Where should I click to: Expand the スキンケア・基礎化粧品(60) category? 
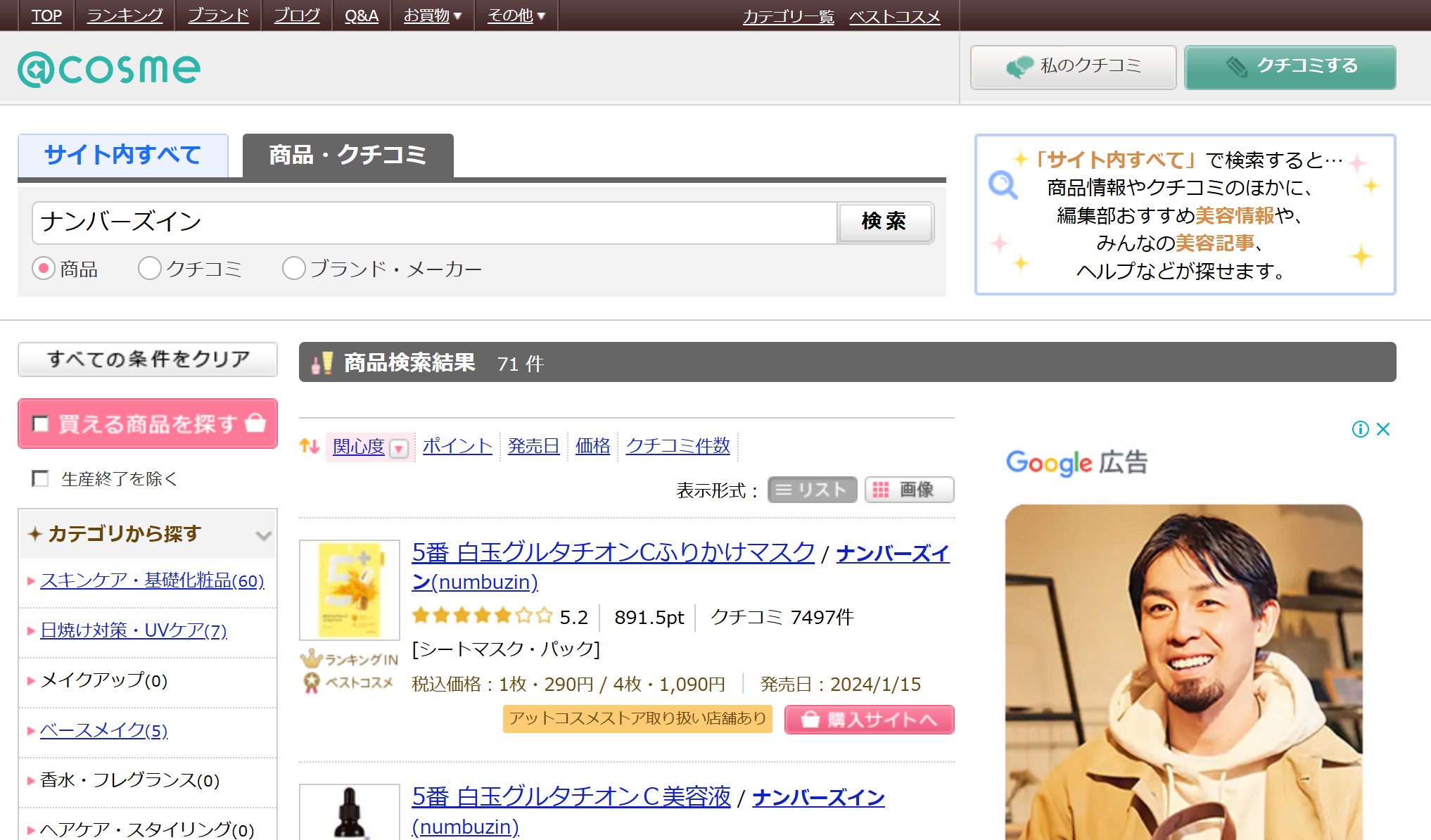tap(152, 580)
